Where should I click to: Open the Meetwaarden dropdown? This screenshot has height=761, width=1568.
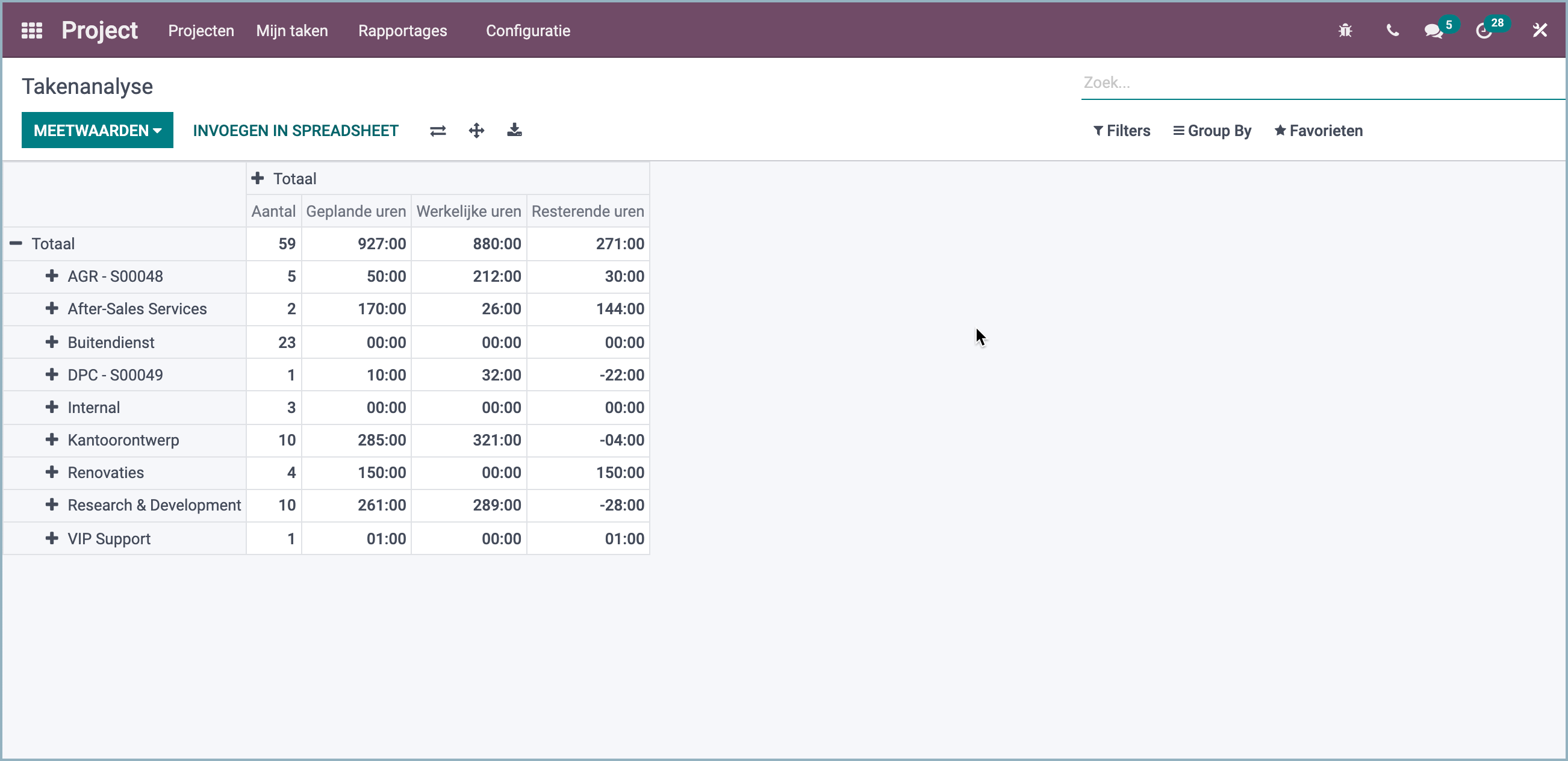tap(97, 129)
